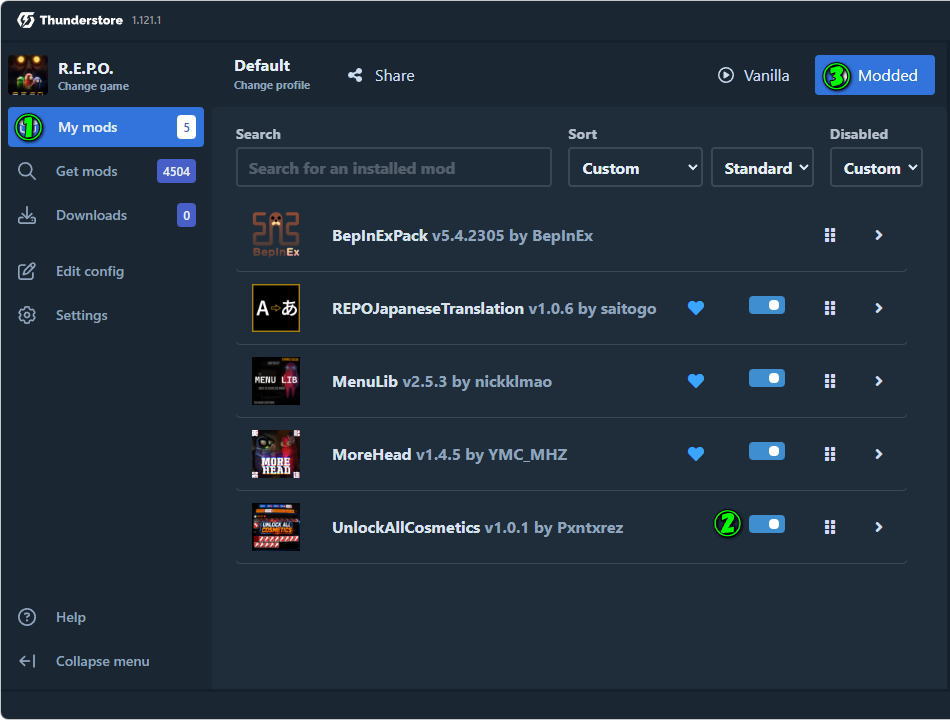Toggle MoreHead mod enabled switch
This screenshot has height=720, width=950.
point(767,451)
